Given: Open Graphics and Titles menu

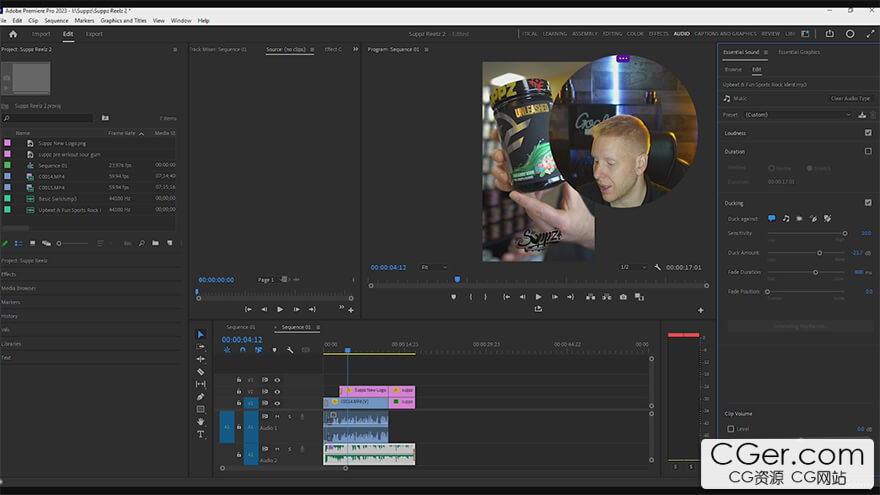Looking at the screenshot, I should tap(123, 20).
